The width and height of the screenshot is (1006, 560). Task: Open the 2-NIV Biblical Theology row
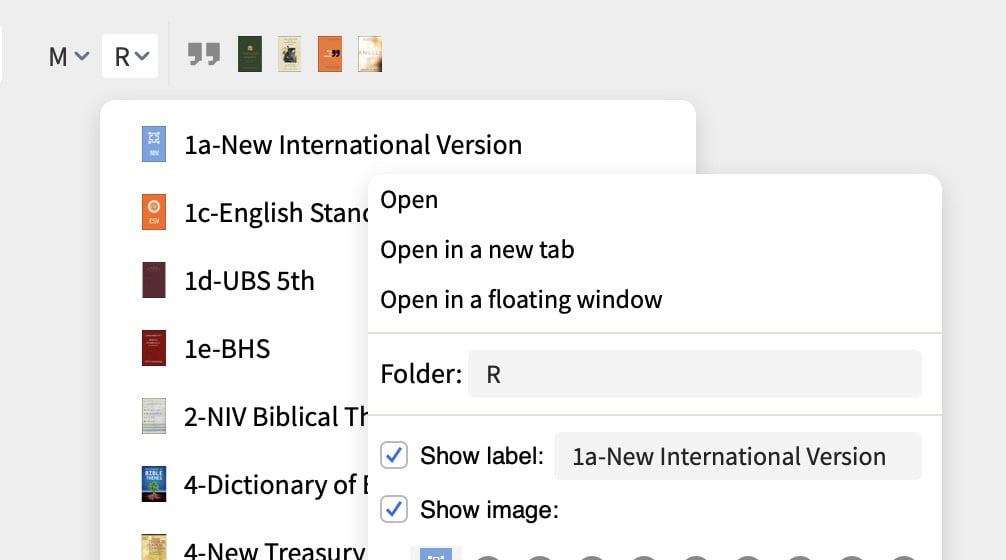point(254,416)
